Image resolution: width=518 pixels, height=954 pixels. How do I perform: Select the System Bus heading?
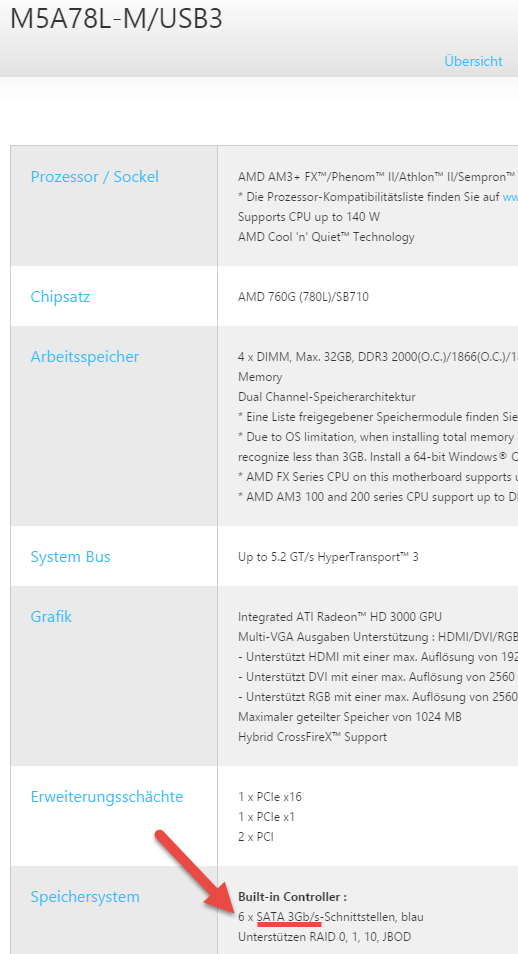[71, 557]
